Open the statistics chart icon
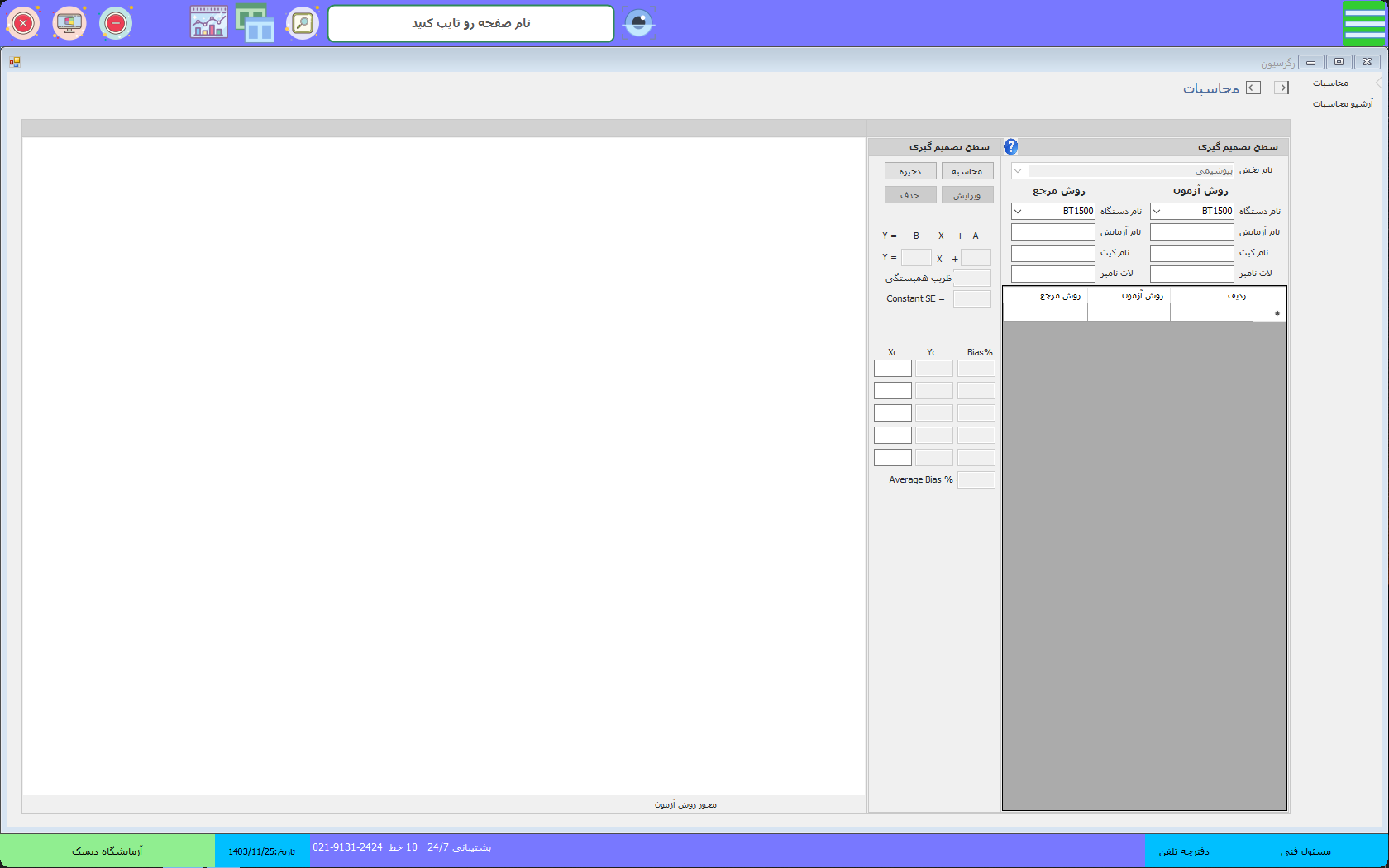 pos(209,23)
